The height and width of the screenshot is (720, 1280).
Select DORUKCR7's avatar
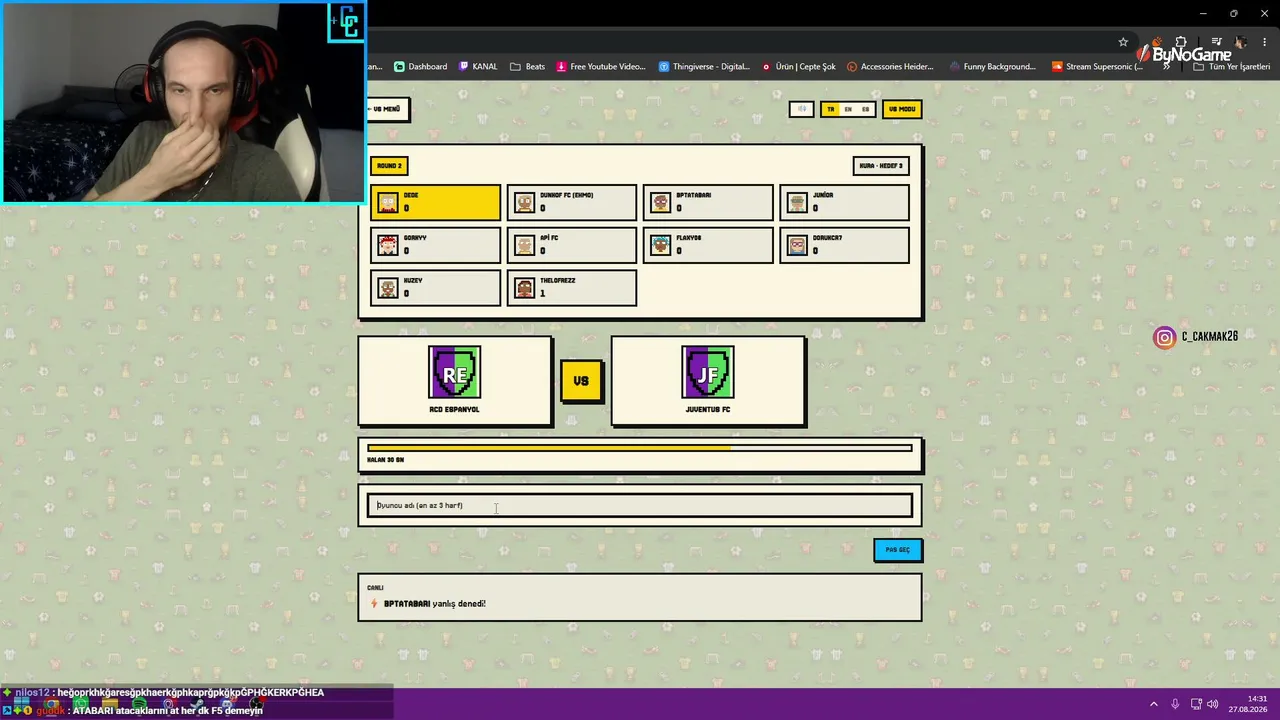[x=796, y=245]
